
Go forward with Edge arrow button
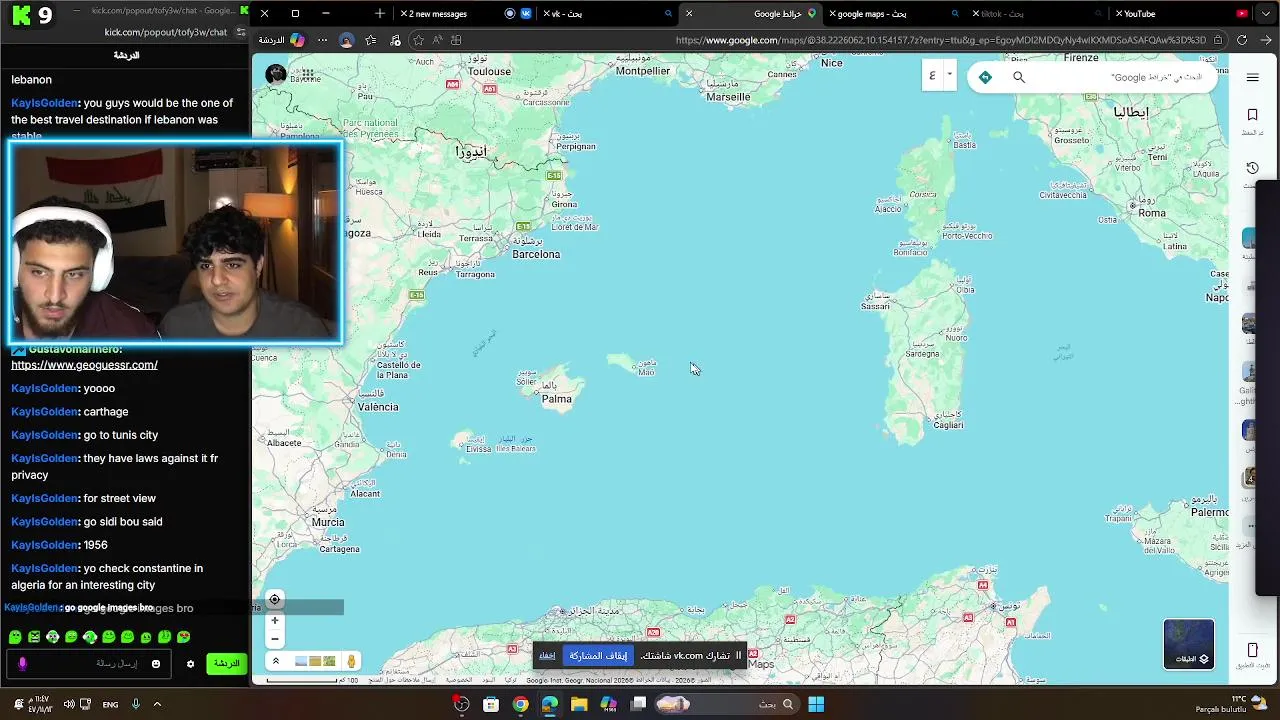point(1266,40)
